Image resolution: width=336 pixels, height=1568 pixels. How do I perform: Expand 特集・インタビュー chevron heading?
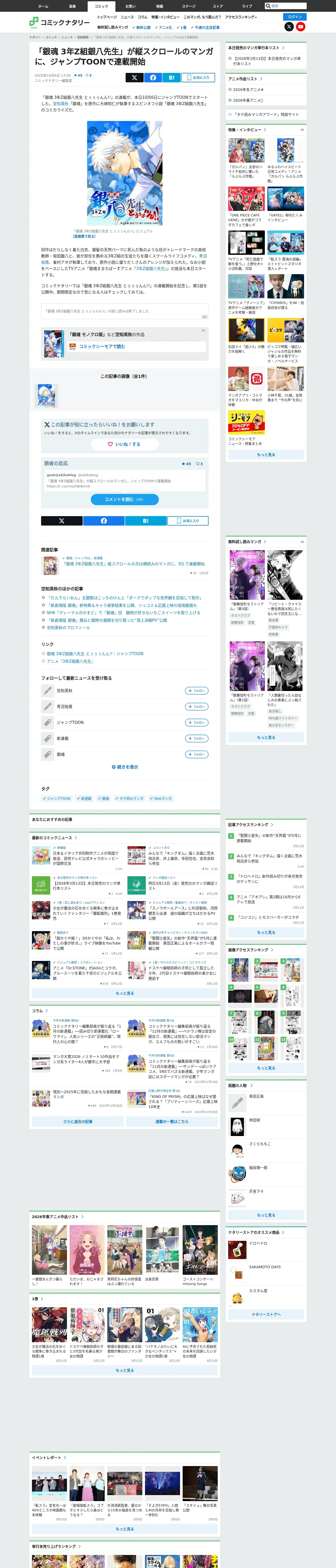[247, 130]
